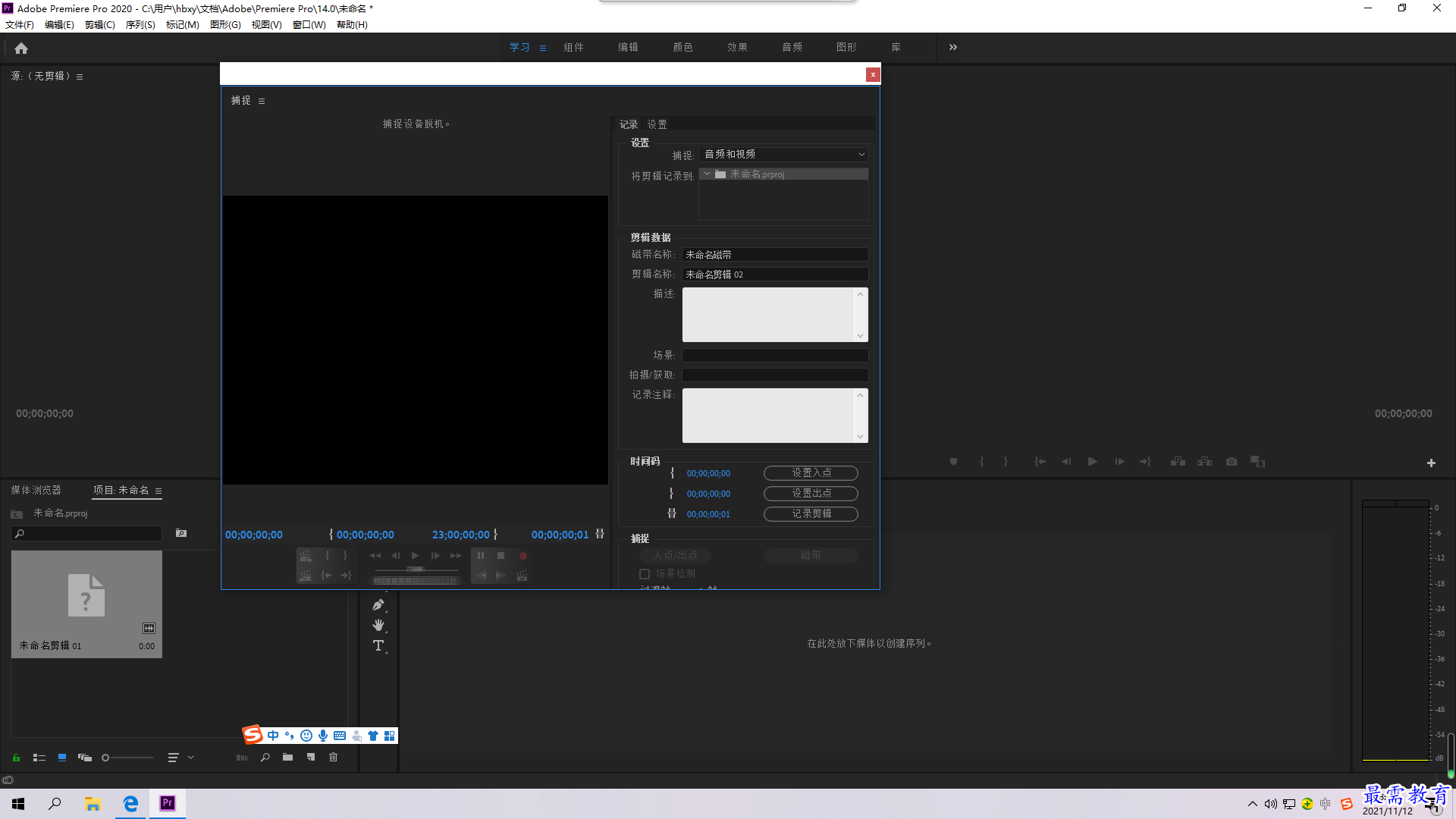Open the Source monitor button editor plus

point(1431,463)
